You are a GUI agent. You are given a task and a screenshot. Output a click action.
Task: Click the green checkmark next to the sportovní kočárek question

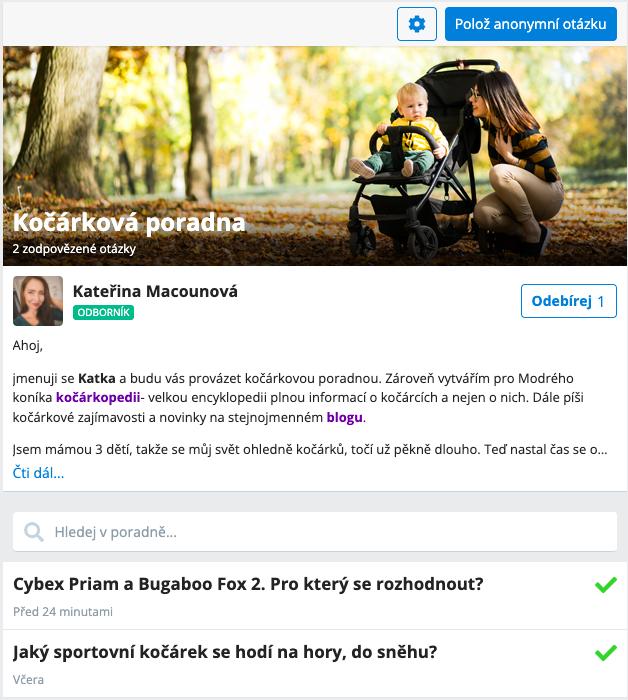(606, 653)
